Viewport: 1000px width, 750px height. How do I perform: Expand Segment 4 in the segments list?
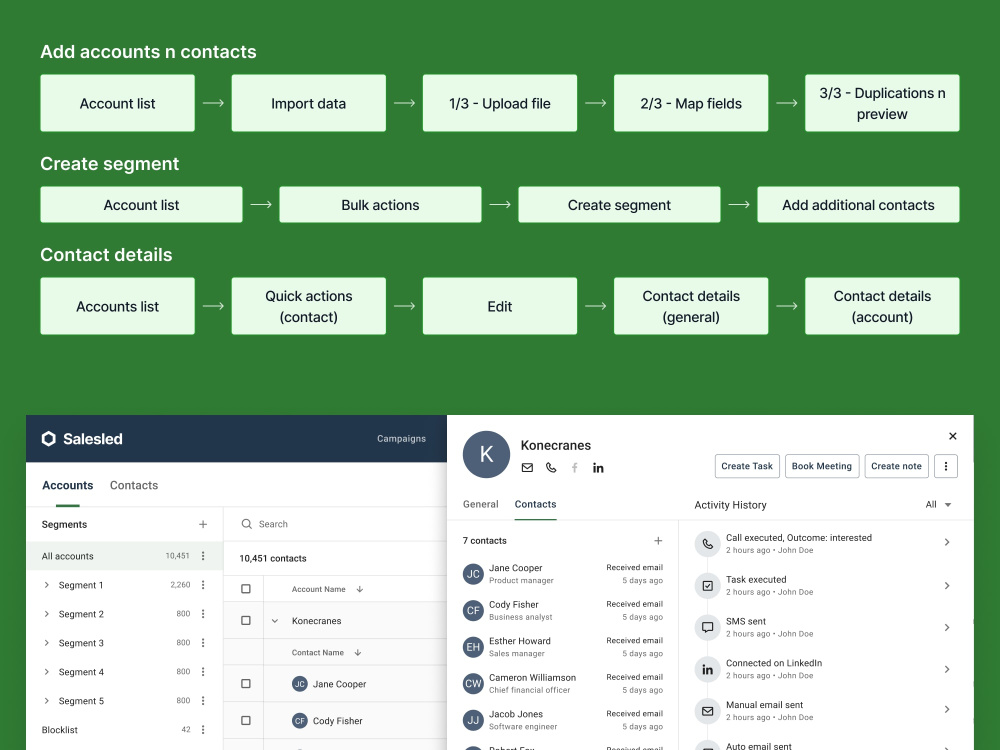pos(47,672)
